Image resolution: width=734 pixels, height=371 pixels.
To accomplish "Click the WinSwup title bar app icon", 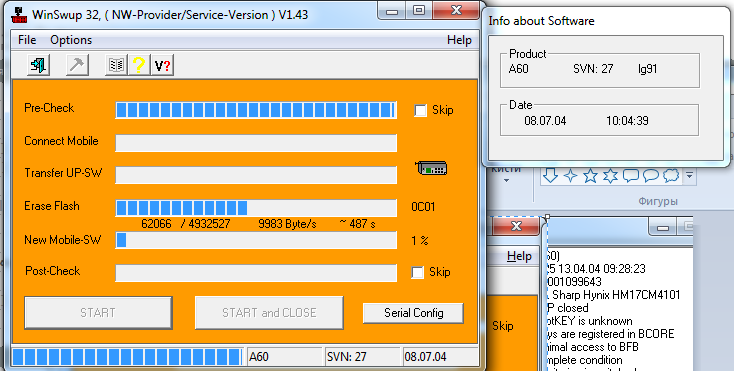I will click(19, 14).
